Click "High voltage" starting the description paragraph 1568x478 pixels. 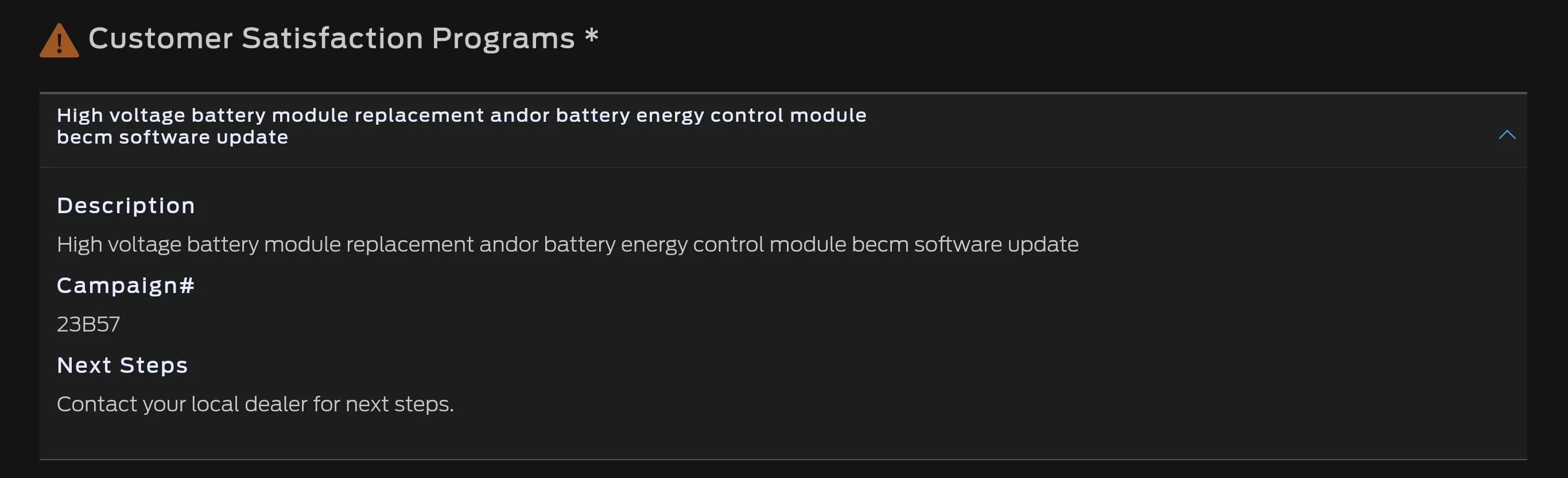[x=119, y=245]
